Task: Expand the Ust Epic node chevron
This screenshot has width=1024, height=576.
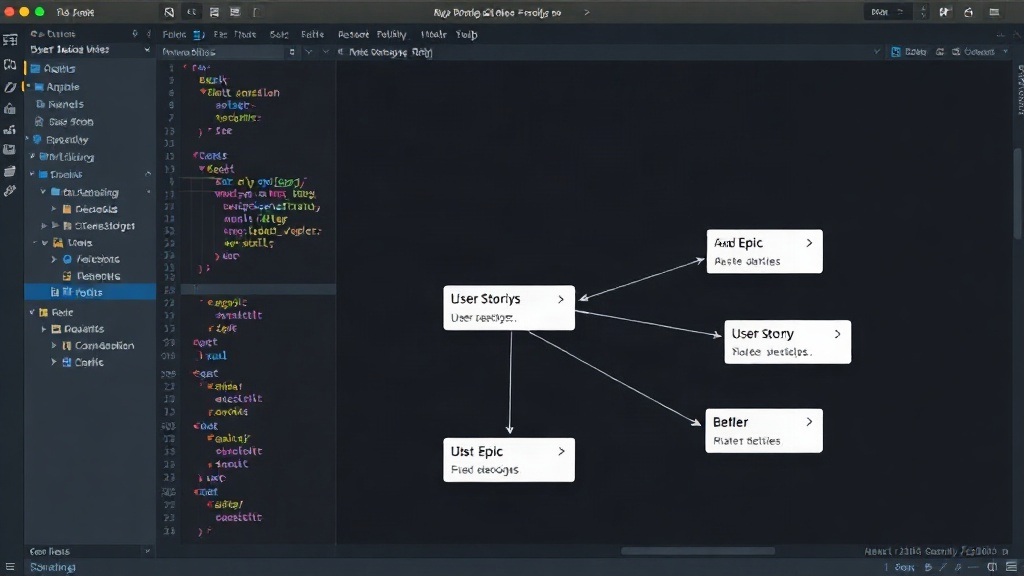Action: click(x=561, y=451)
